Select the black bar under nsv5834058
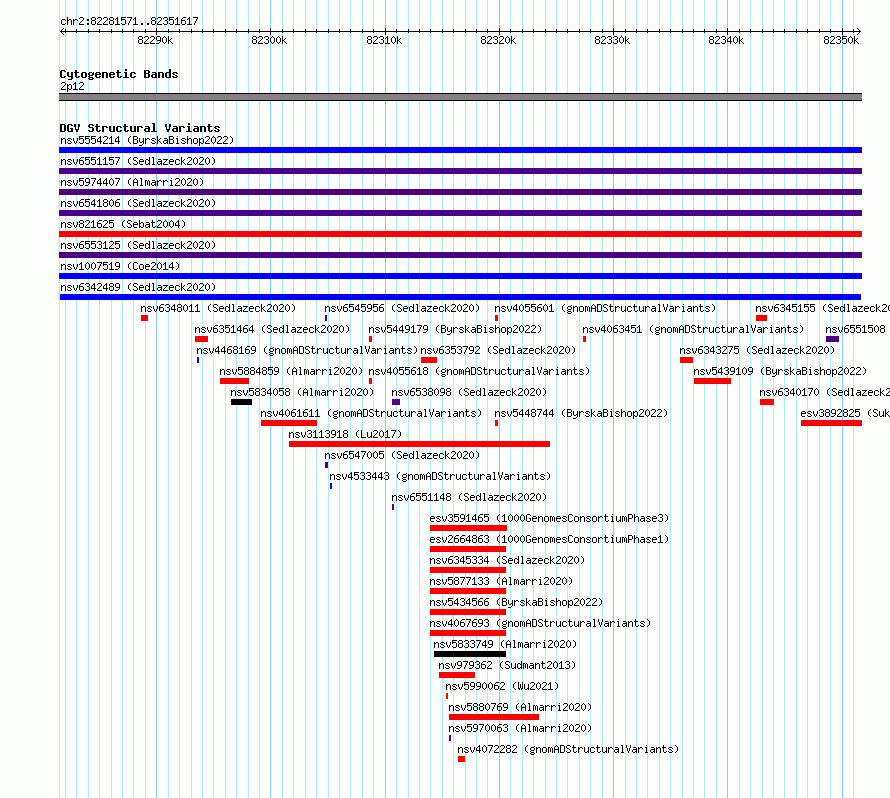 click(241, 402)
